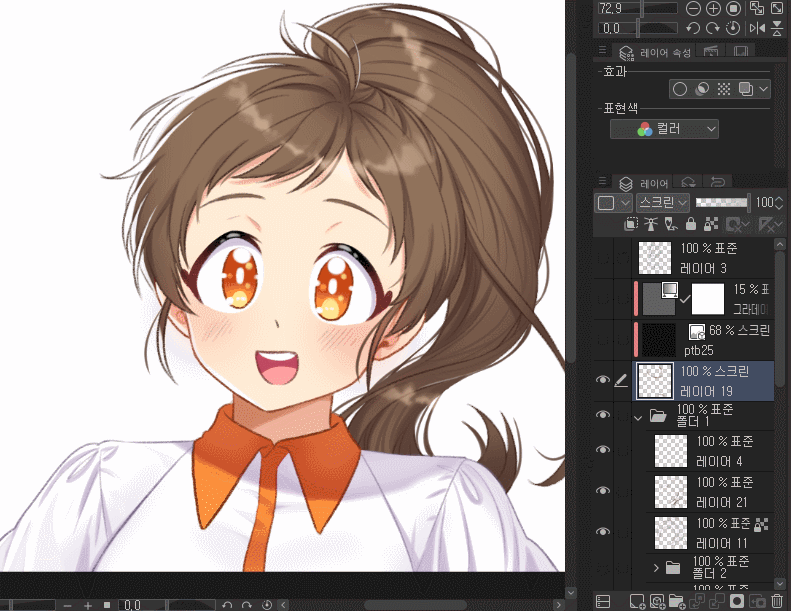Switch to the animation cels tab icon
The image size is (791, 611).
pyautogui.click(x=710, y=51)
